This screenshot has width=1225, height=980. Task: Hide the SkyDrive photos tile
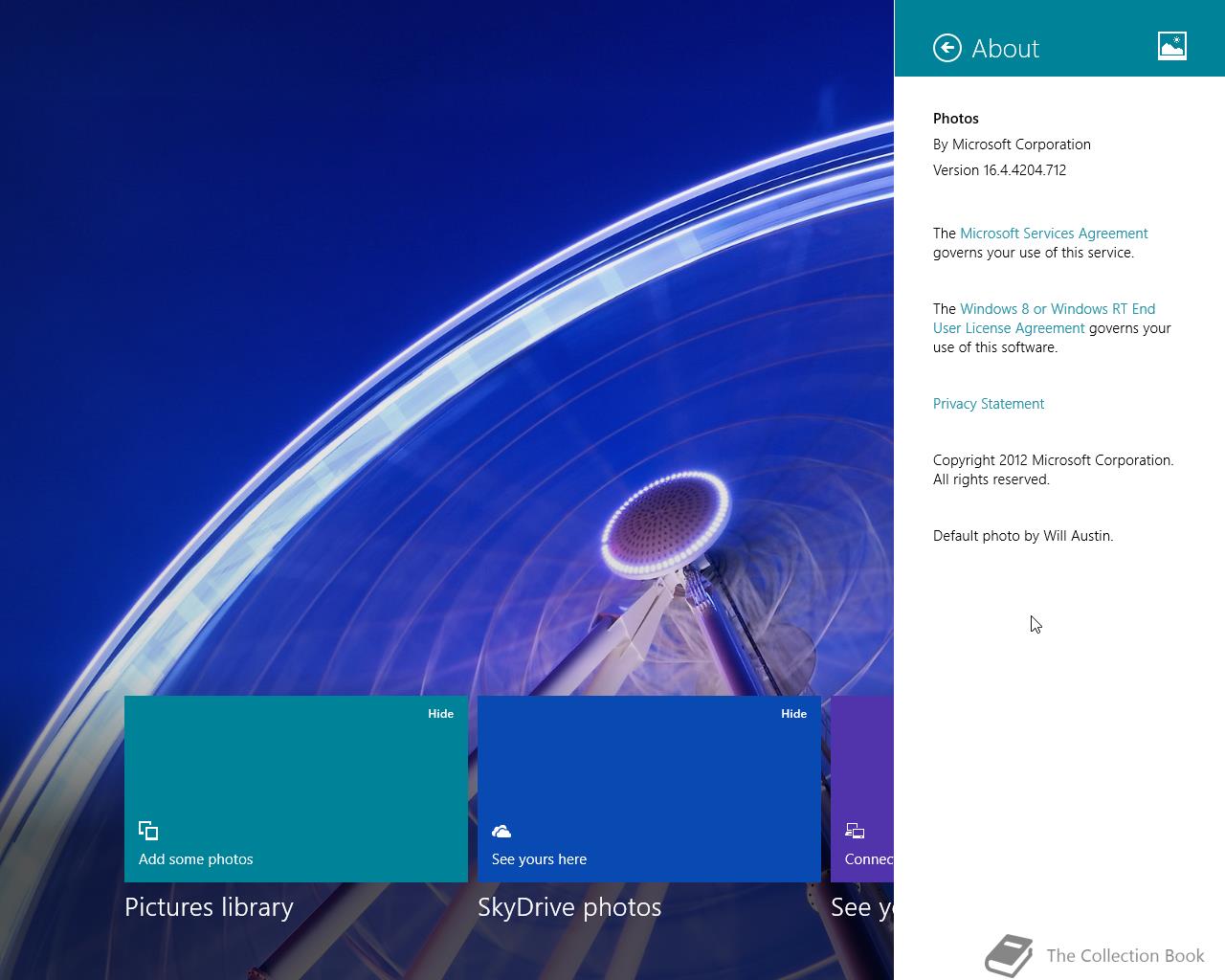click(793, 714)
